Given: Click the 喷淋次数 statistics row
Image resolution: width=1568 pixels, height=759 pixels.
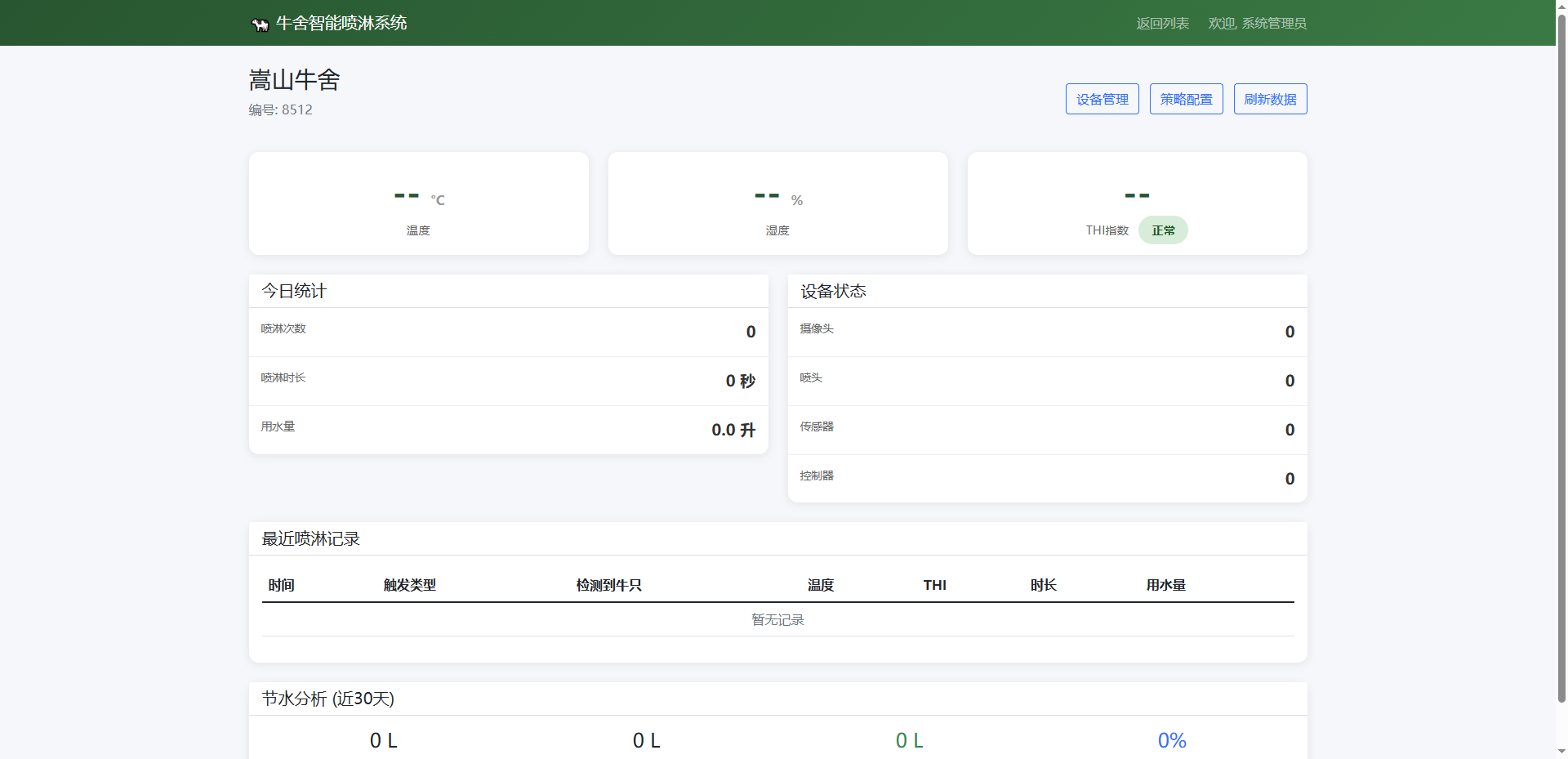Looking at the screenshot, I should [x=508, y=332].
